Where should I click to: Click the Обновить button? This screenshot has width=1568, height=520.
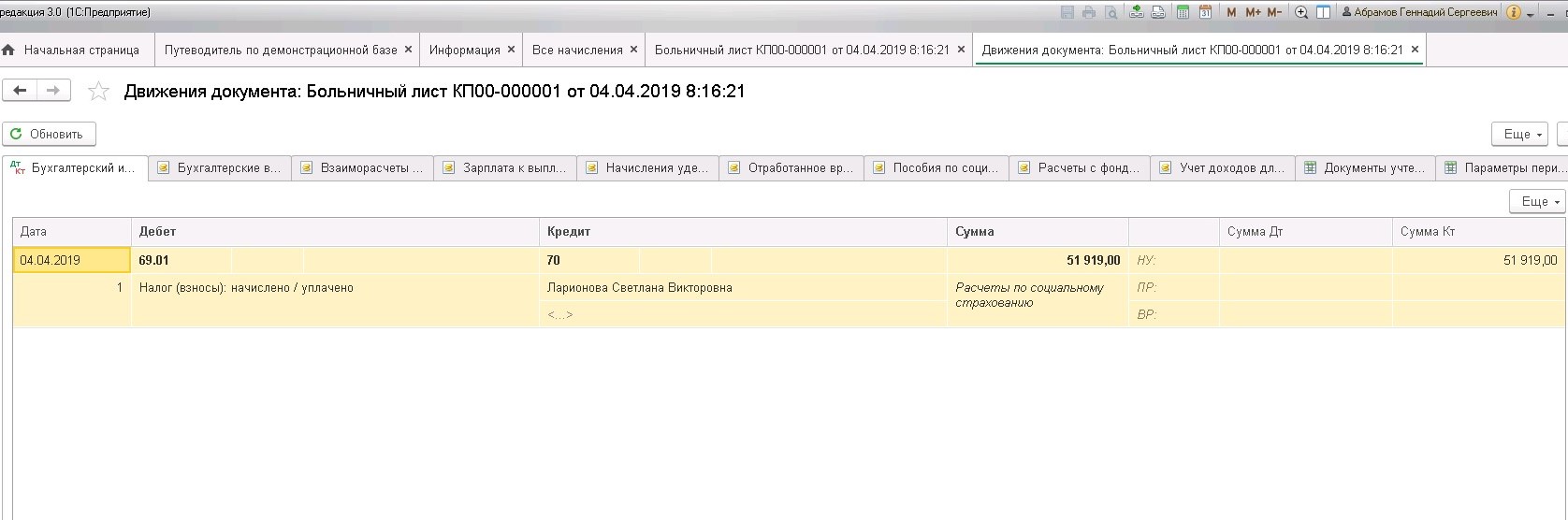pyautogui.click(x=49, y=134)
